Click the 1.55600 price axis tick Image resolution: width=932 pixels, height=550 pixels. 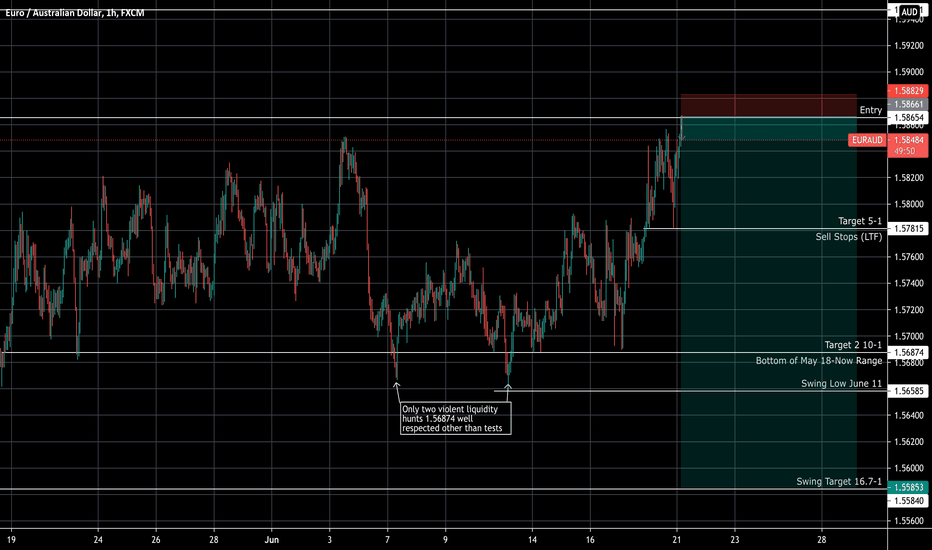909,521
